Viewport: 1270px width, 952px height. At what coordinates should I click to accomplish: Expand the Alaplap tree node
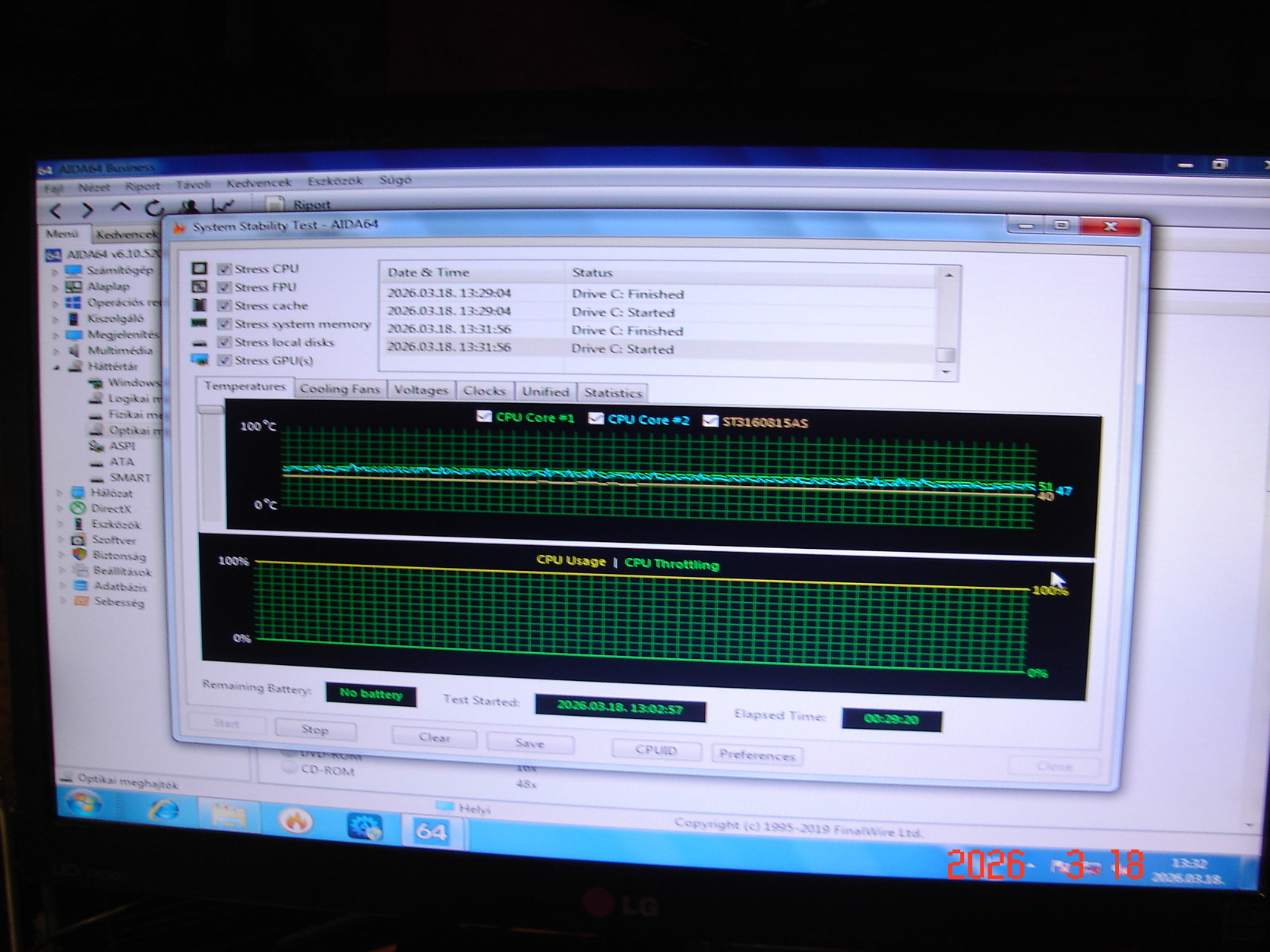click(x=55, y=287)
